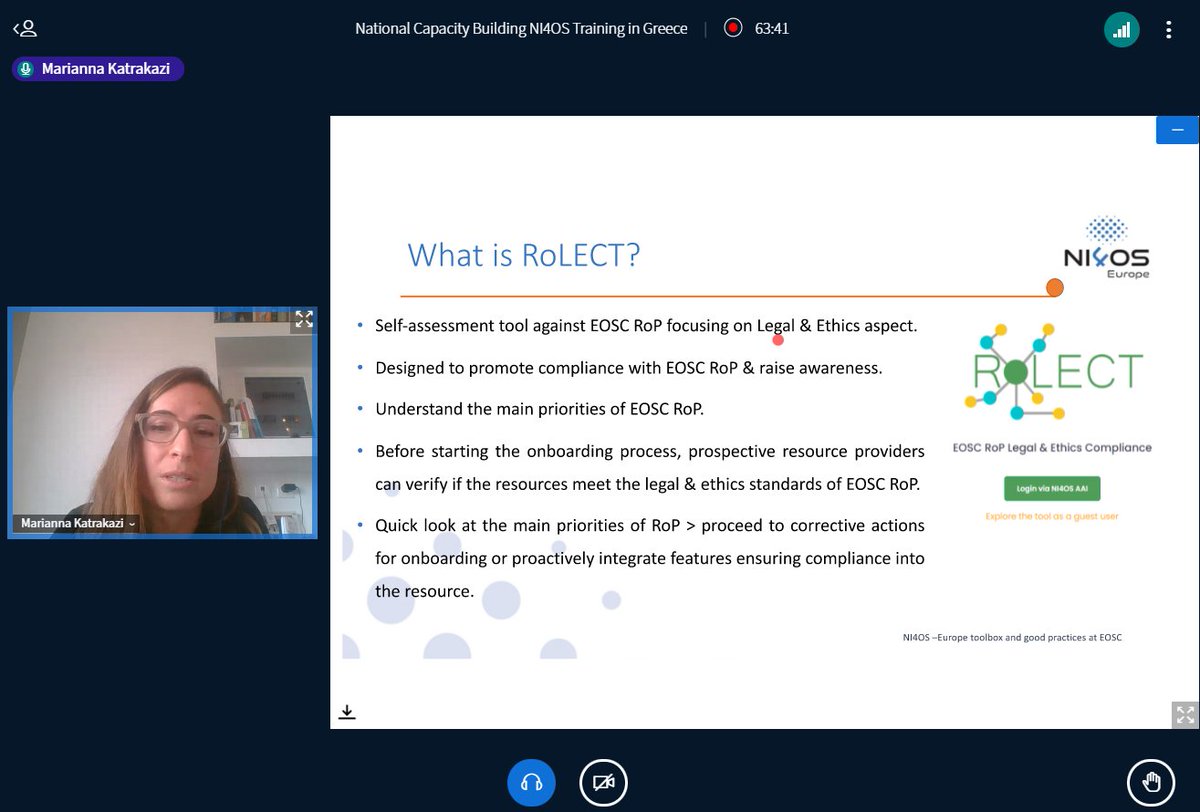
Task: Click Login via NI4OS AAI on the slide
Action: click(1052, 489)
